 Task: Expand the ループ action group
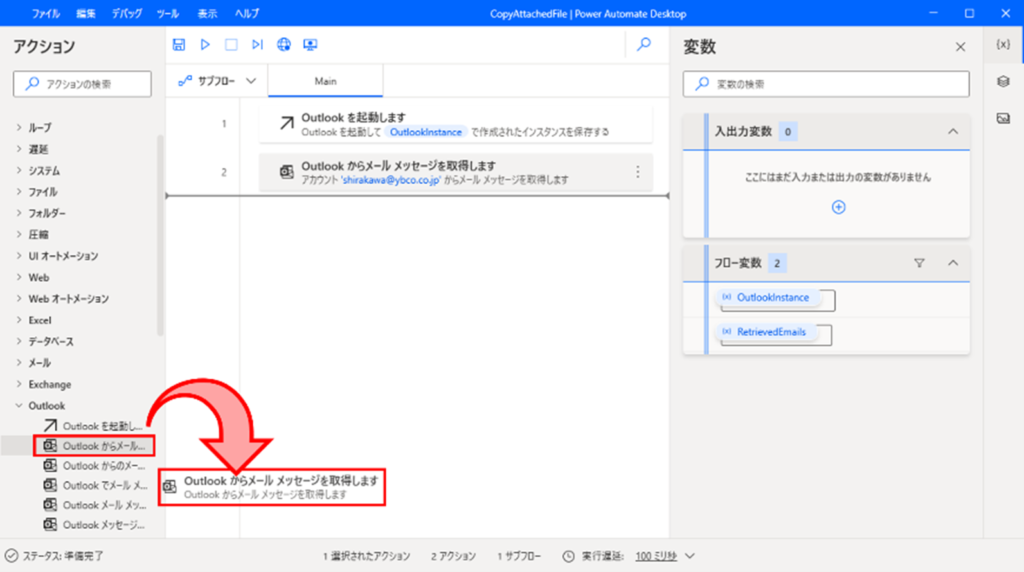[19, 128]
